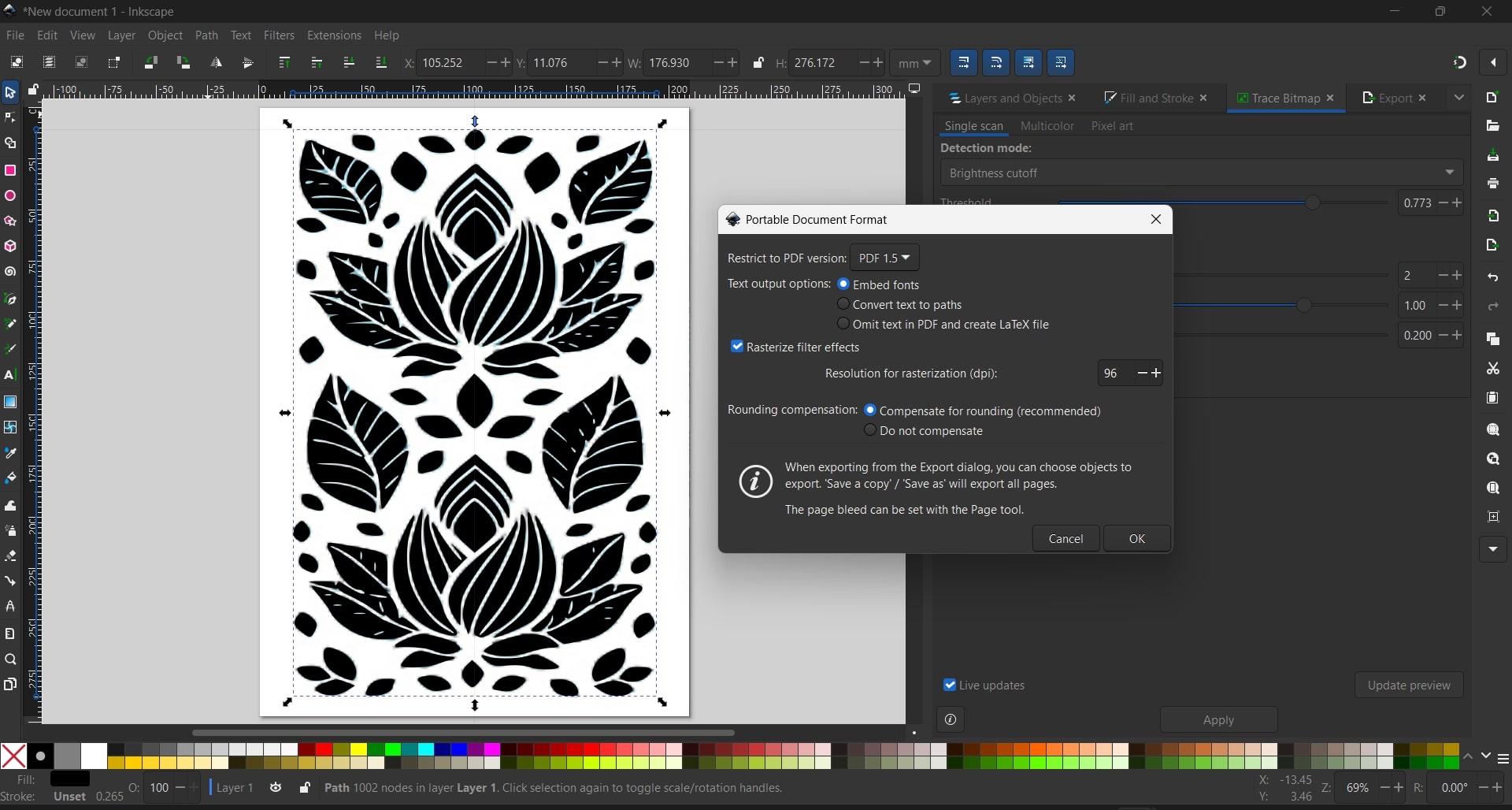Select the Text tool

tap(10, 375)
